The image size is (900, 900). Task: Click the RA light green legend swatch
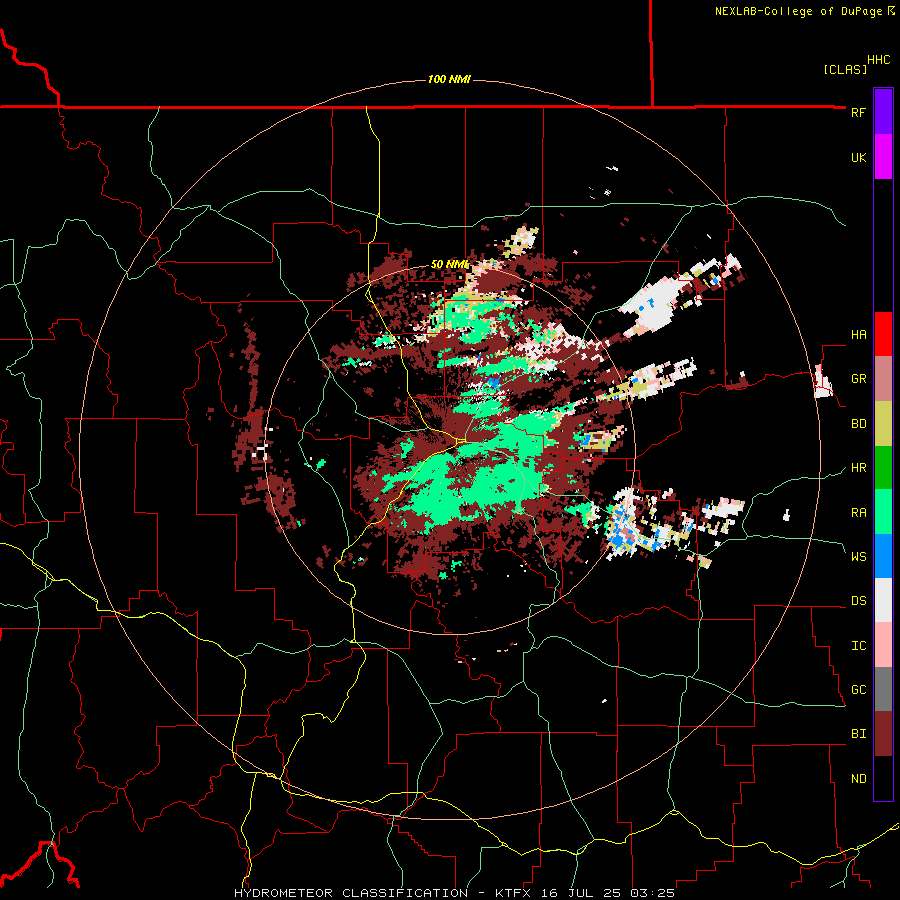[883, 512]
